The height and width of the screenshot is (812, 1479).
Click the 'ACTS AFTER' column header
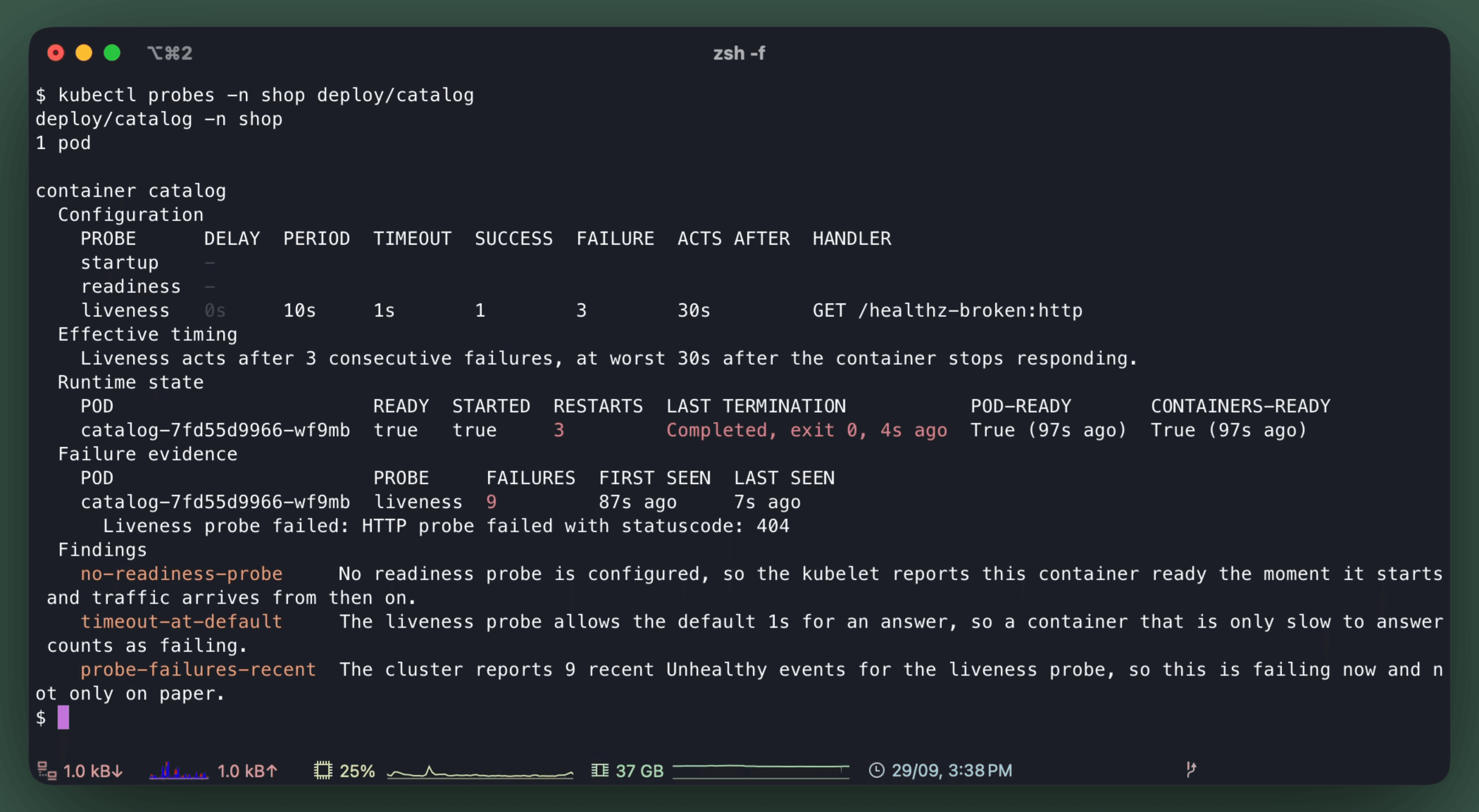[x=734, y=239]
